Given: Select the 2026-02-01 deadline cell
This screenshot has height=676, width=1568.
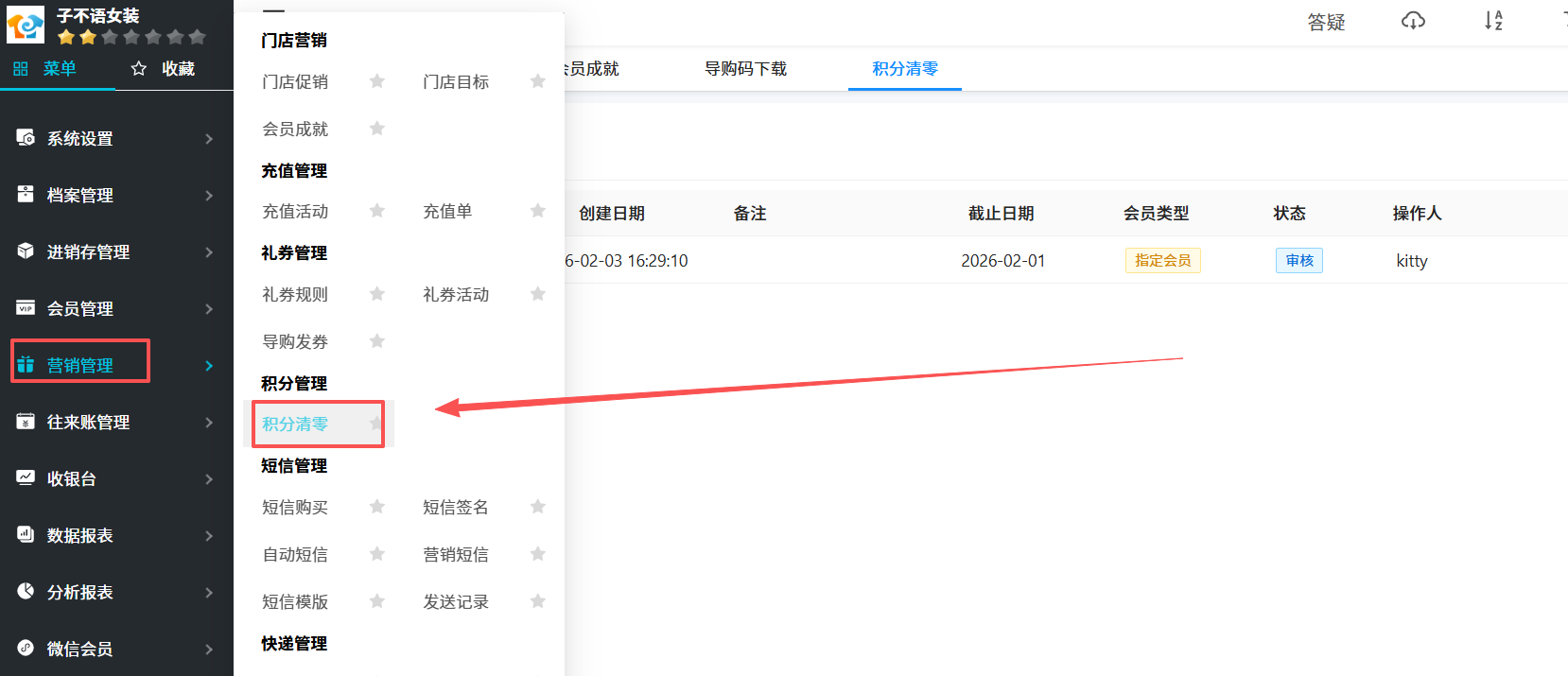Looking at the screenshot, I should pyautogui.click(x=1003, y=261).
